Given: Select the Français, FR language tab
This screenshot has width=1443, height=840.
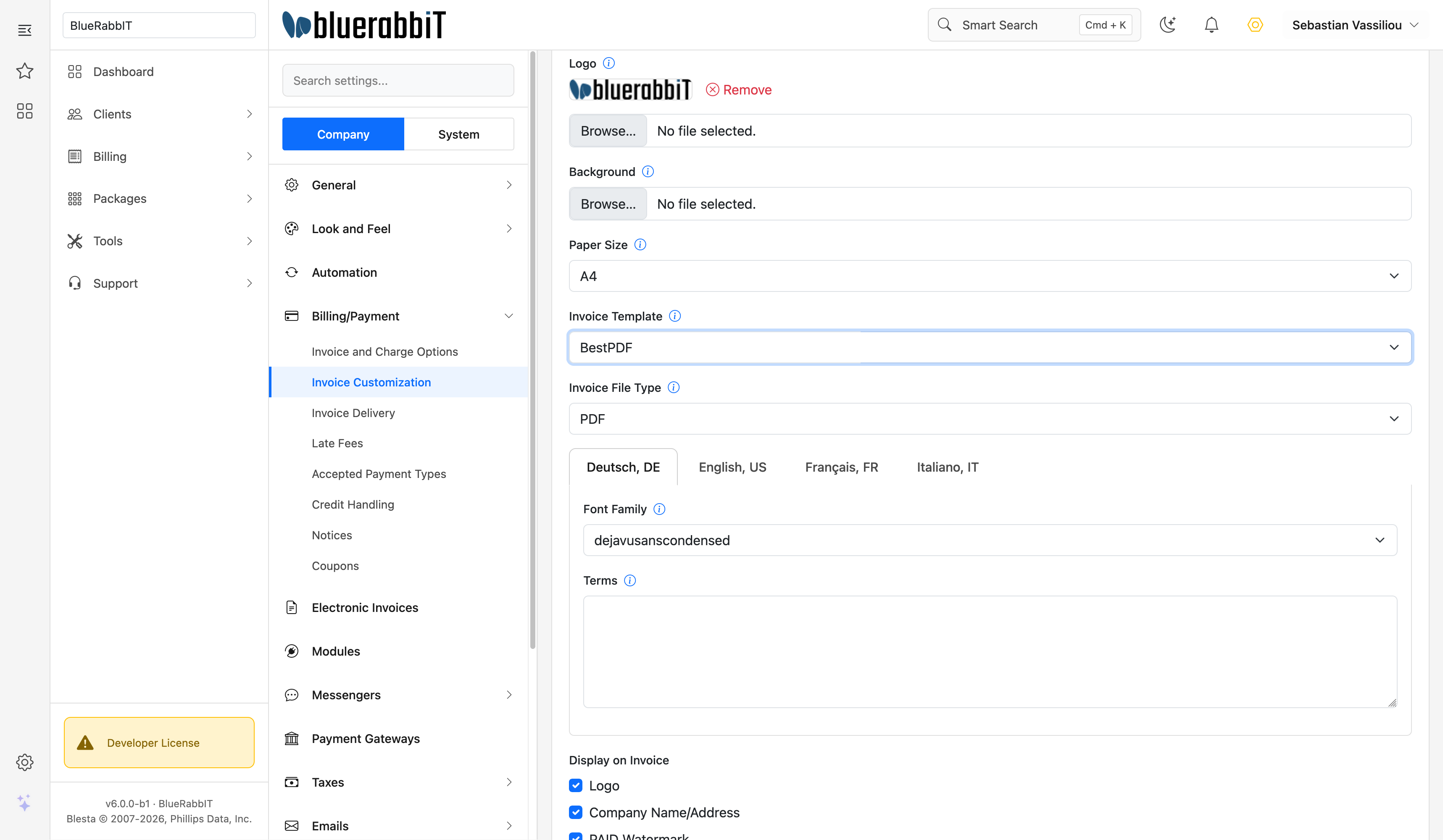Looking at the screenshot, I should 841,467.
